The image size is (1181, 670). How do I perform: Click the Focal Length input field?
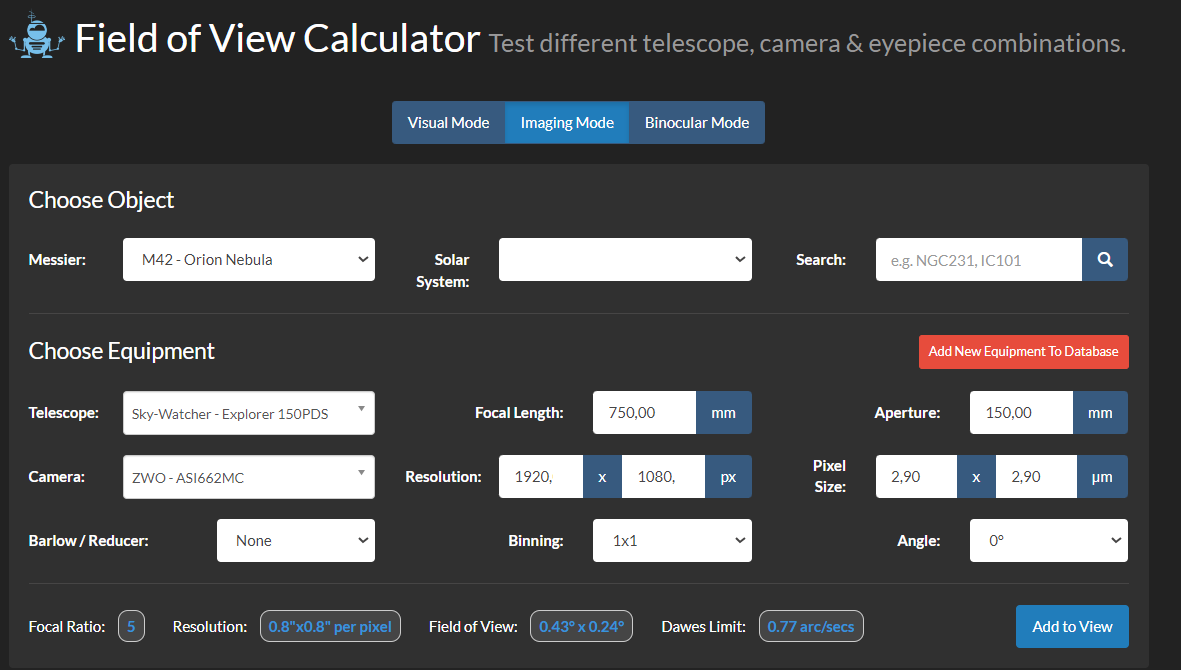coord(644,413)
